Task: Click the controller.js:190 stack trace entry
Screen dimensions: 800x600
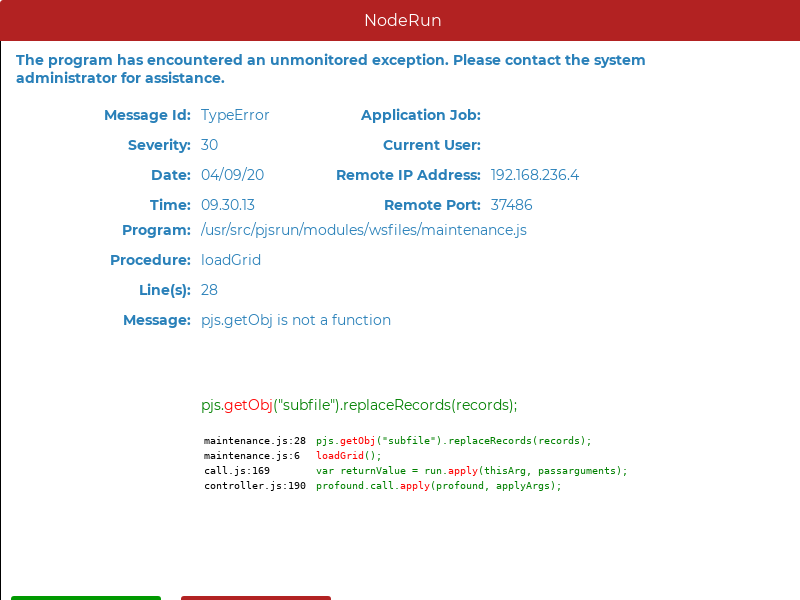Action: point(254,485)
